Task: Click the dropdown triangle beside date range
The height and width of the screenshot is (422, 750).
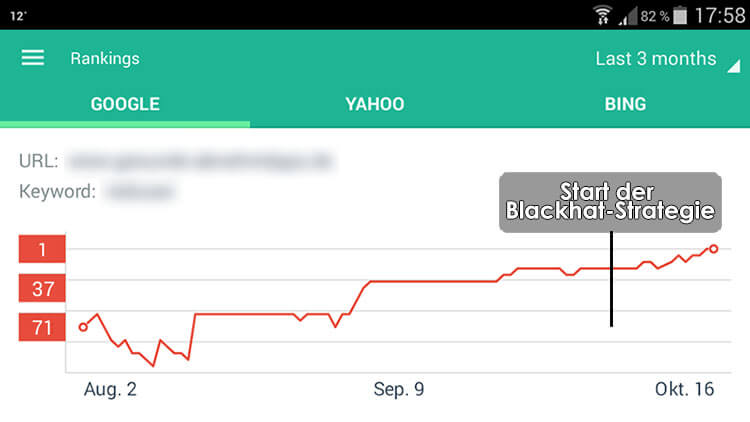Action: coord(733,65)
